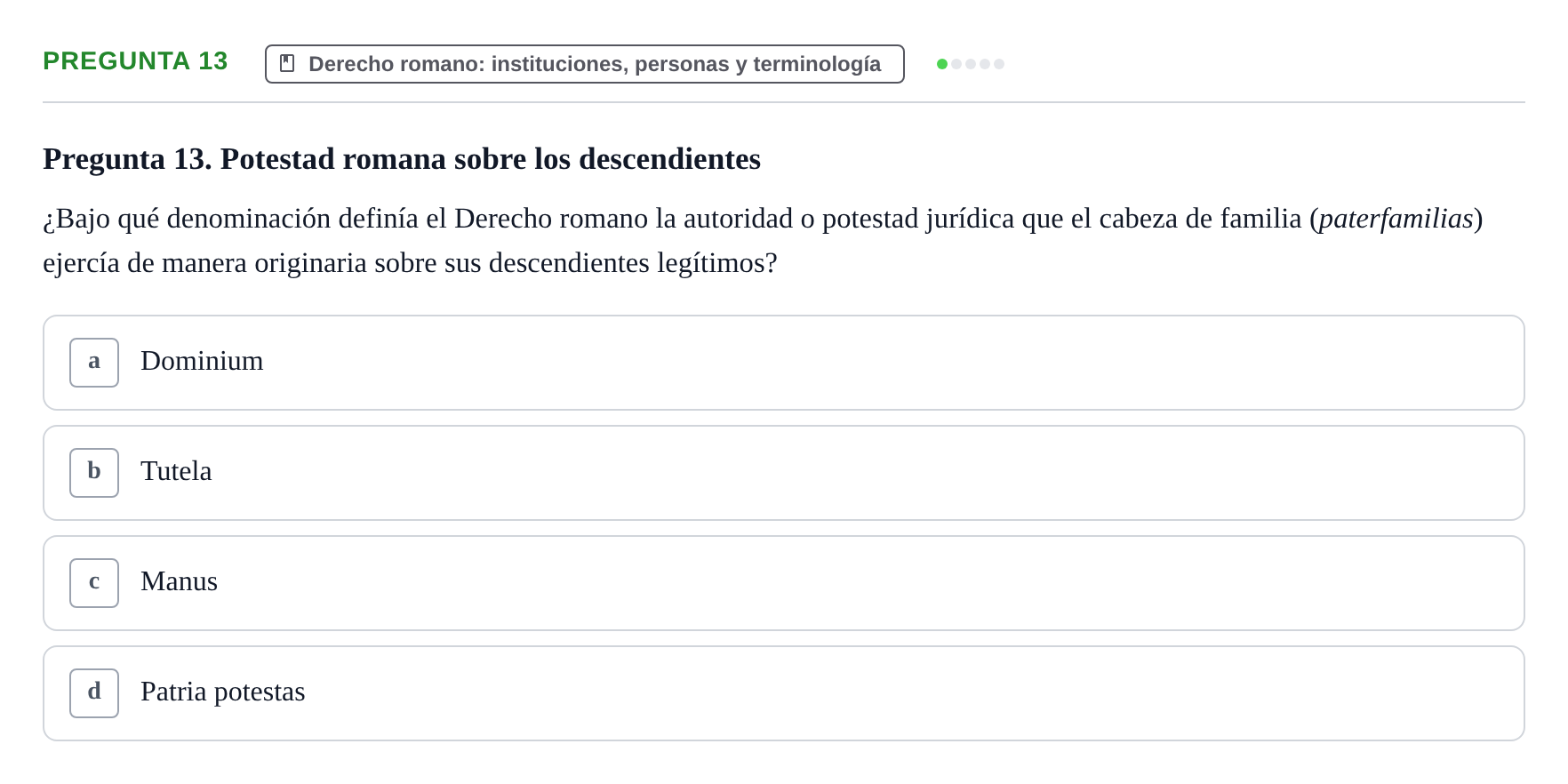
Task: Click the letter c key badge
Action: coord(94,583)
